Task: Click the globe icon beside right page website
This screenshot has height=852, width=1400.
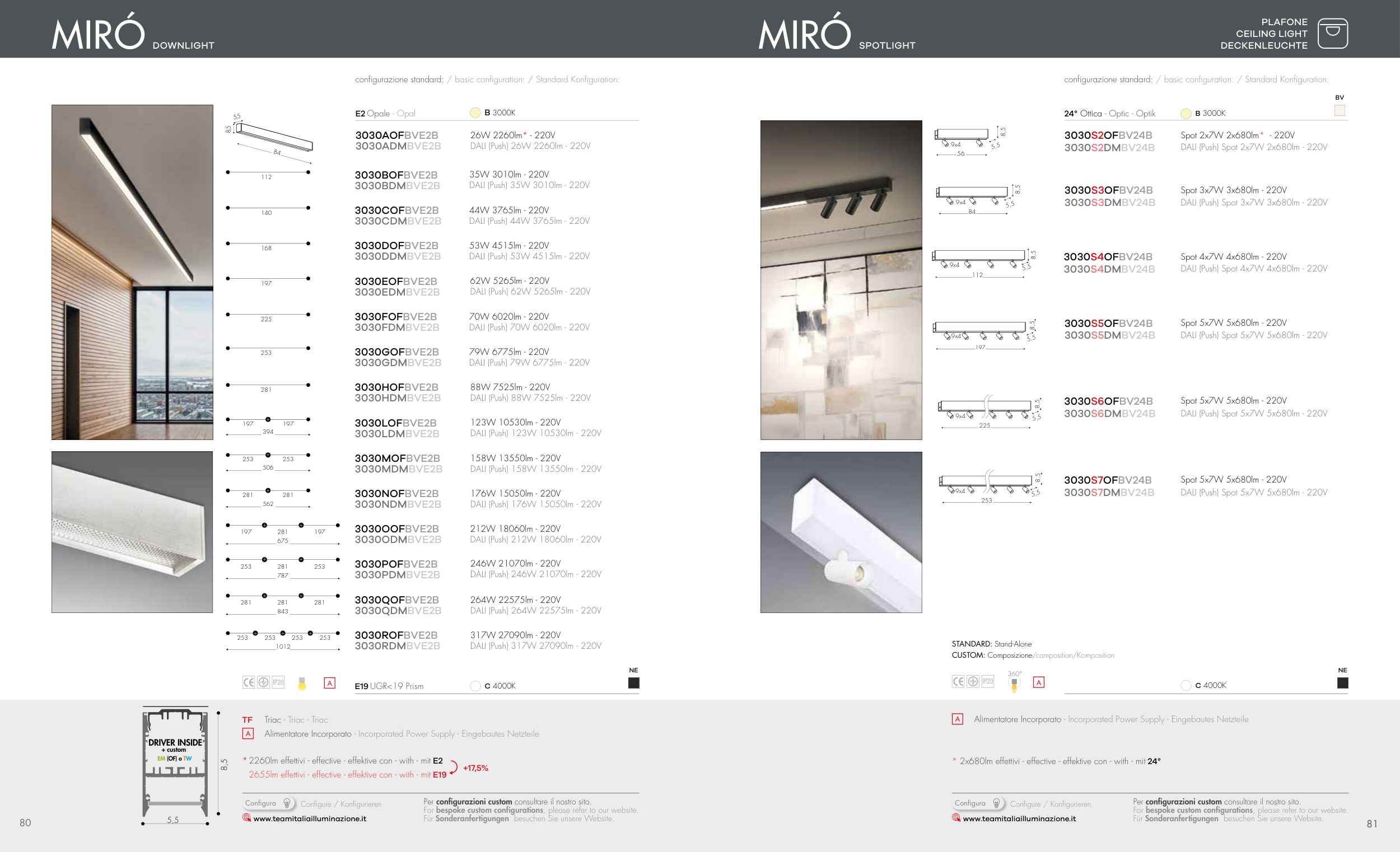Action: point(956,818)
